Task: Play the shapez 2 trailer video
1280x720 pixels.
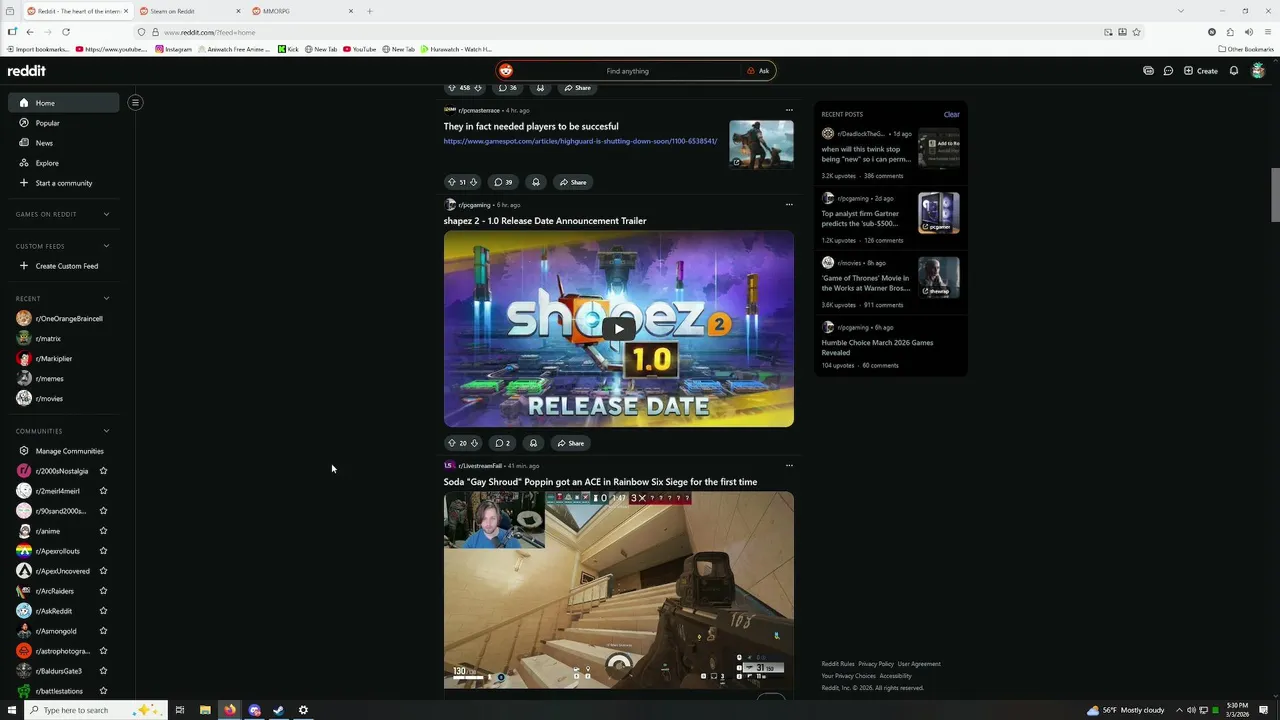Action: tap(619, 328)
